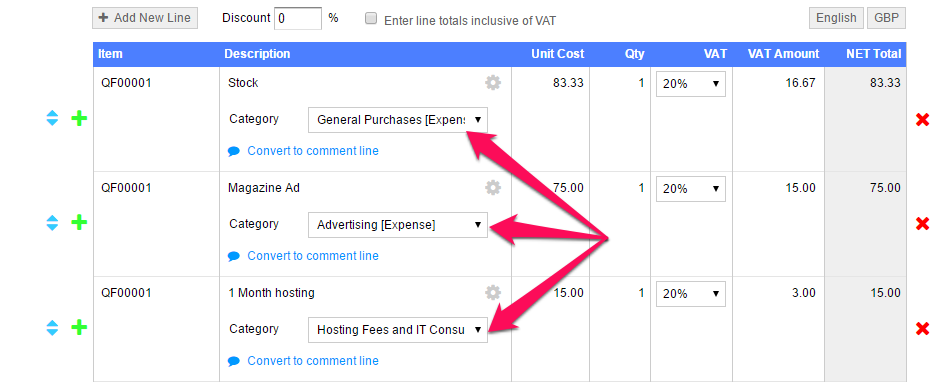
Task: Open settings gear for Magazine Ad line
Action: [x=493, y=188]
